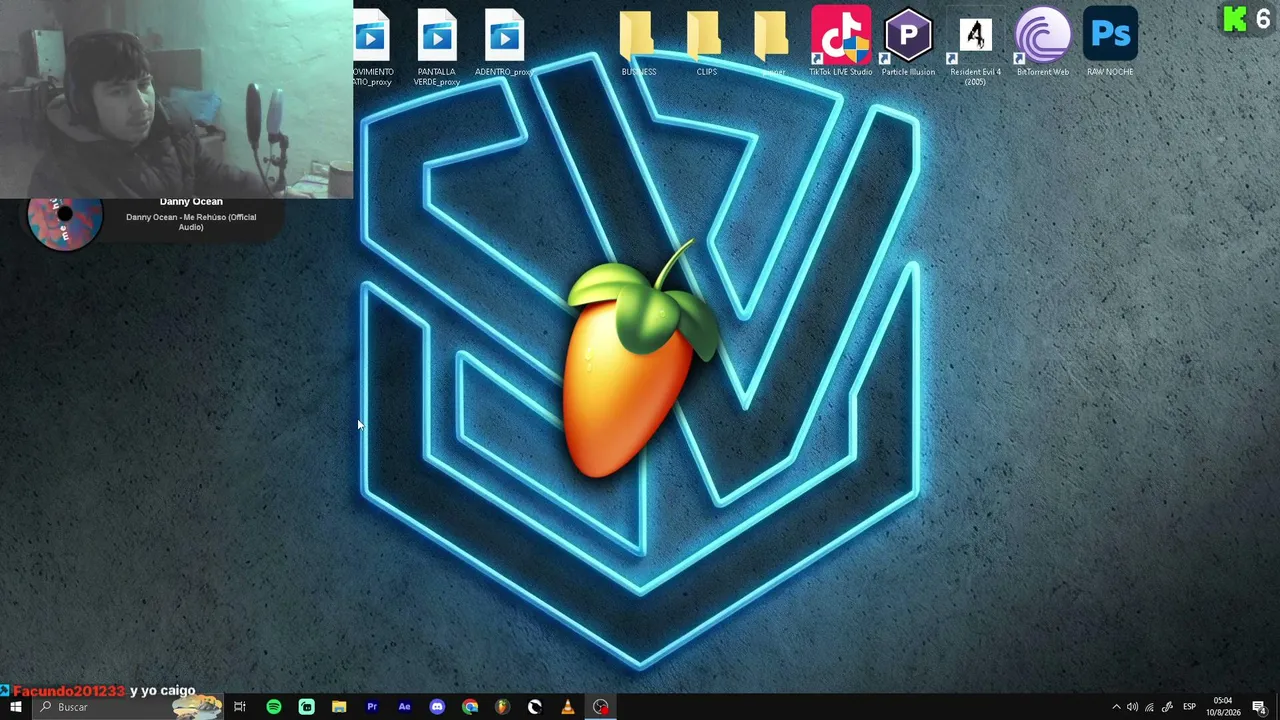The height and width of the screenshot is (720, 1280).
Task: Open the notification center with 4 notifications
Action: 1259,707
